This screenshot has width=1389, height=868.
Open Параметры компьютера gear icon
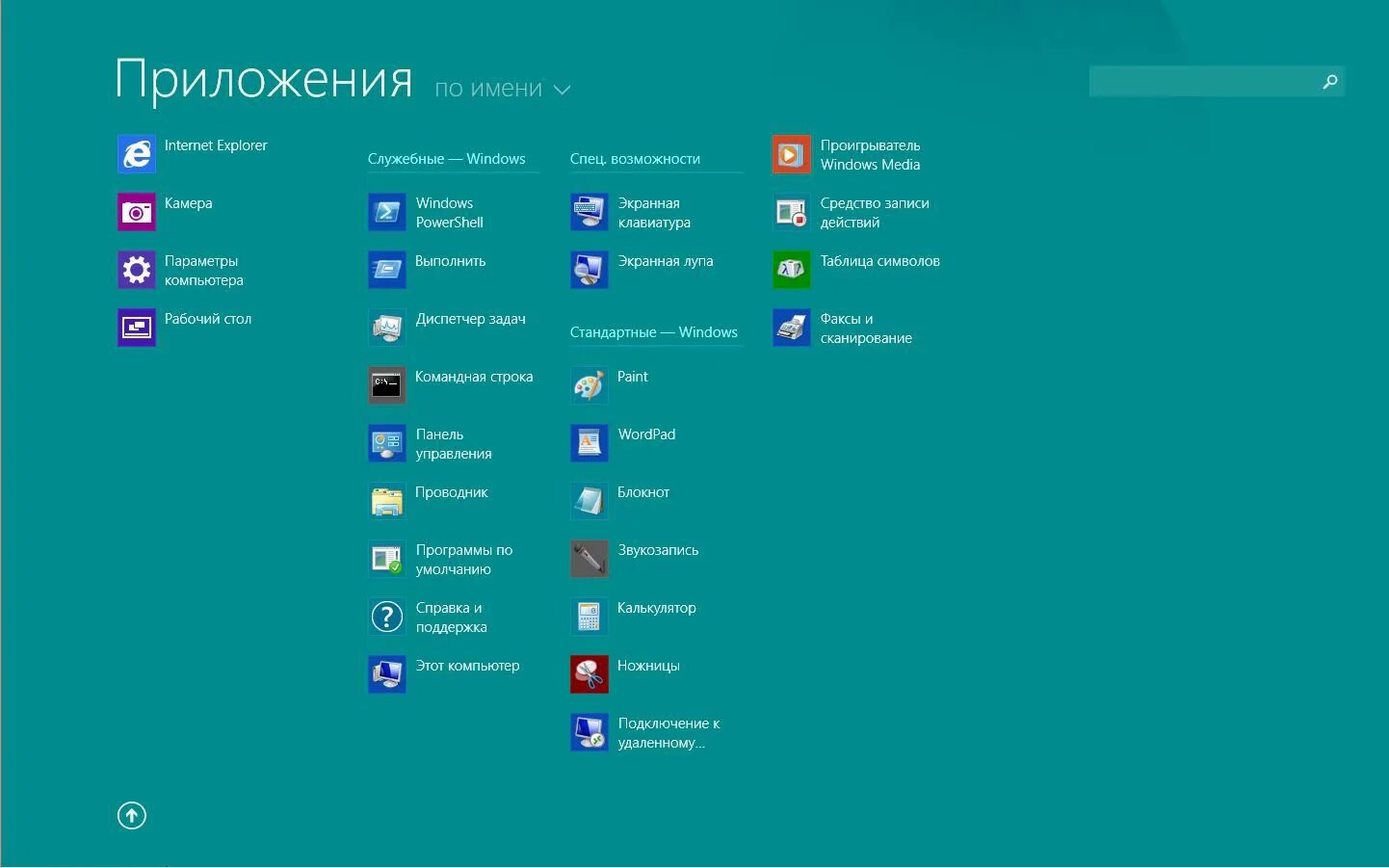137,270
